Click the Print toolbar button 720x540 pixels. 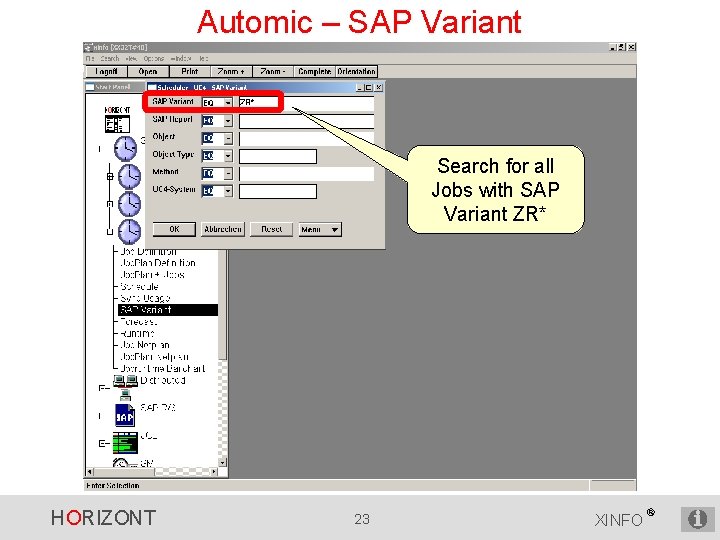(x=190, y=72)
